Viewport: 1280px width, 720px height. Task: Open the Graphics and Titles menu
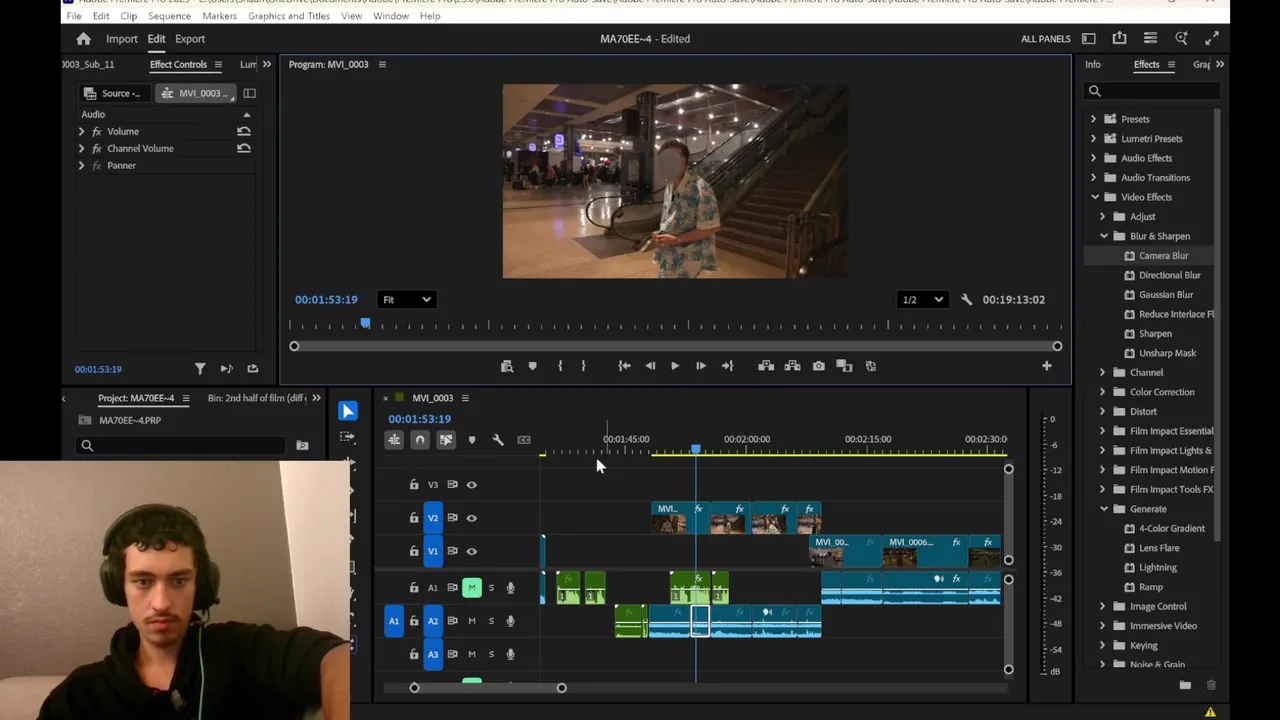pos(289,16)
